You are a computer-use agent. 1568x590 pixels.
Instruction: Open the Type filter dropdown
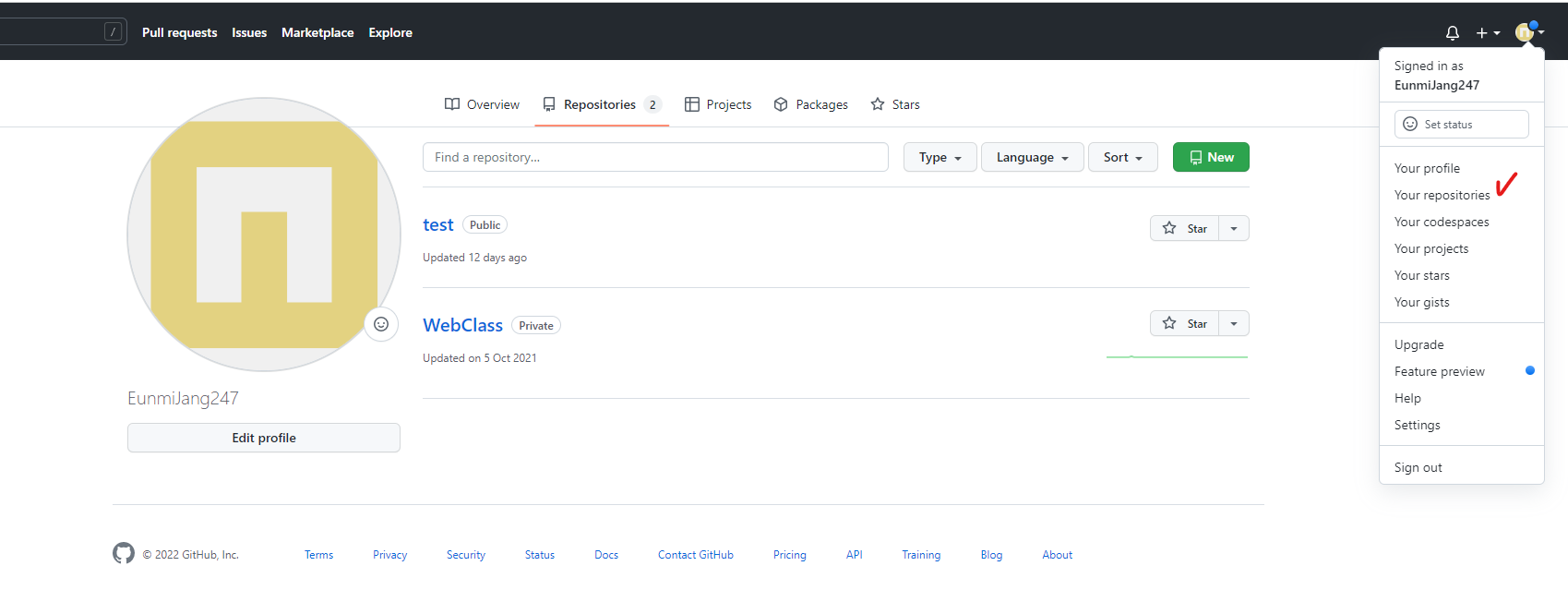pos(940,157)
